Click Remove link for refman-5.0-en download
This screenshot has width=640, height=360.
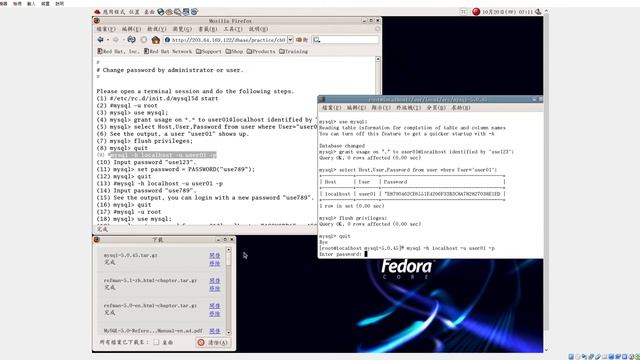pyautogui.click(x=215, y=314)
